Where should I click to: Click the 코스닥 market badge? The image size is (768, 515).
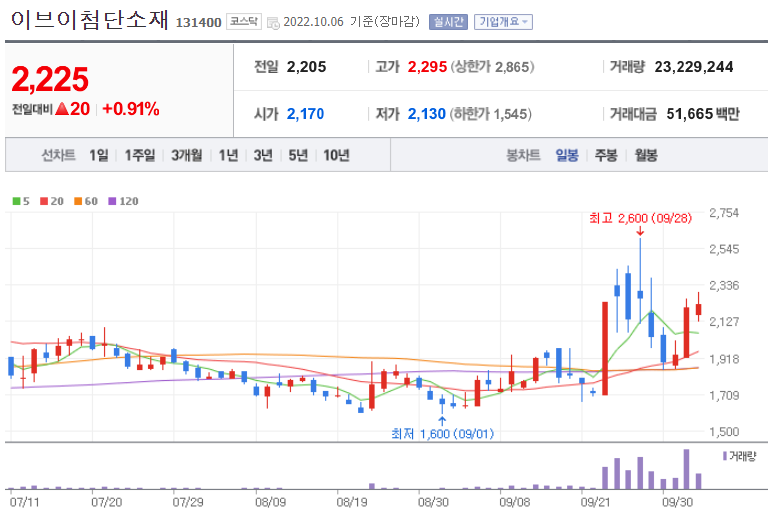(x=243, y=22)
